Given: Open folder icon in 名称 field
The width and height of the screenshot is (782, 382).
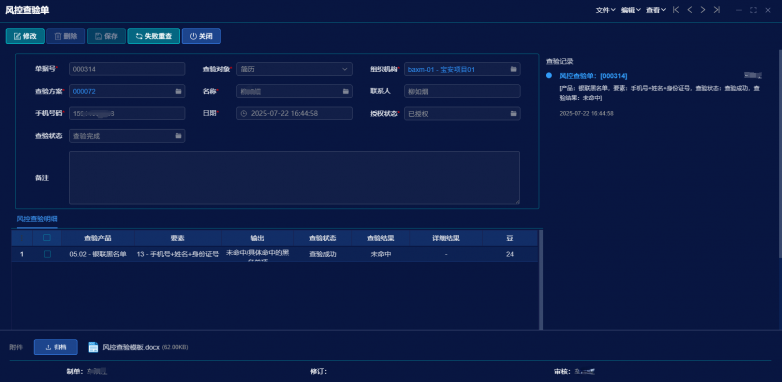Looking at the screenshot, I should coord(346,91).
